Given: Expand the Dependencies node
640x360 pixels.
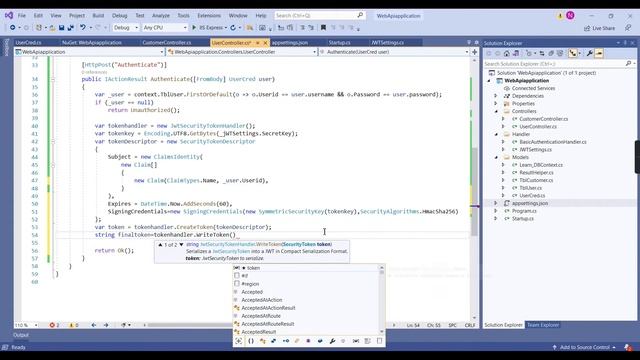Looking at the screenshot, I should pos(496,96).
